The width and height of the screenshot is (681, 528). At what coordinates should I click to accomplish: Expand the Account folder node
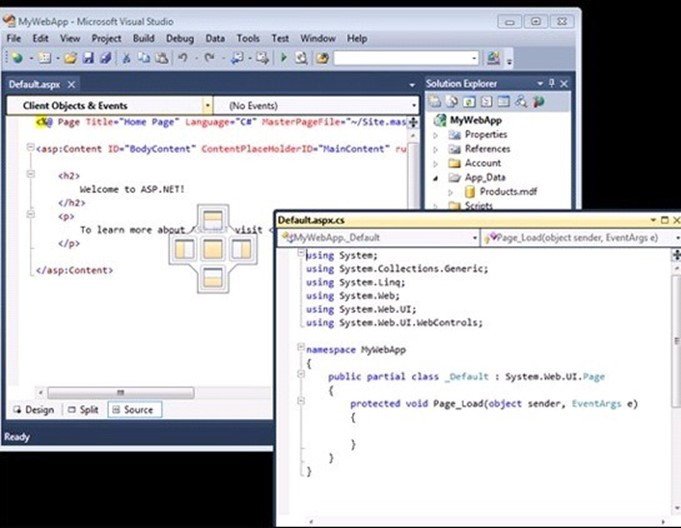436,164
